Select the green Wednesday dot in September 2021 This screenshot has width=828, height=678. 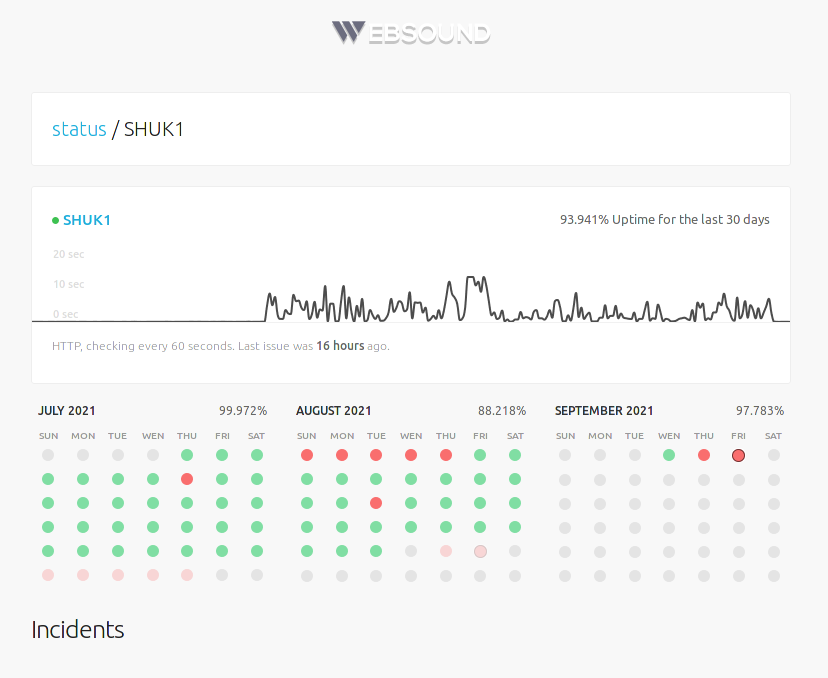pyautogui.click(x=669, y=455)
